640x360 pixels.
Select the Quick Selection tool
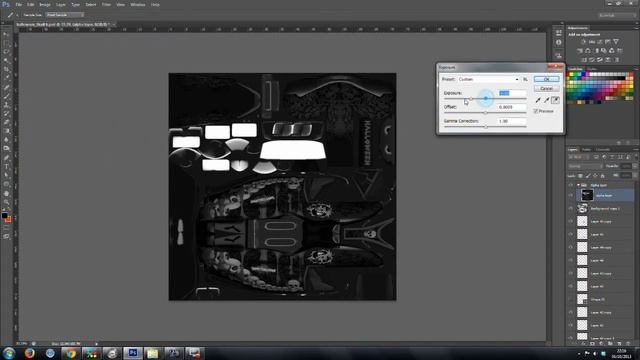tap(6, 60)
